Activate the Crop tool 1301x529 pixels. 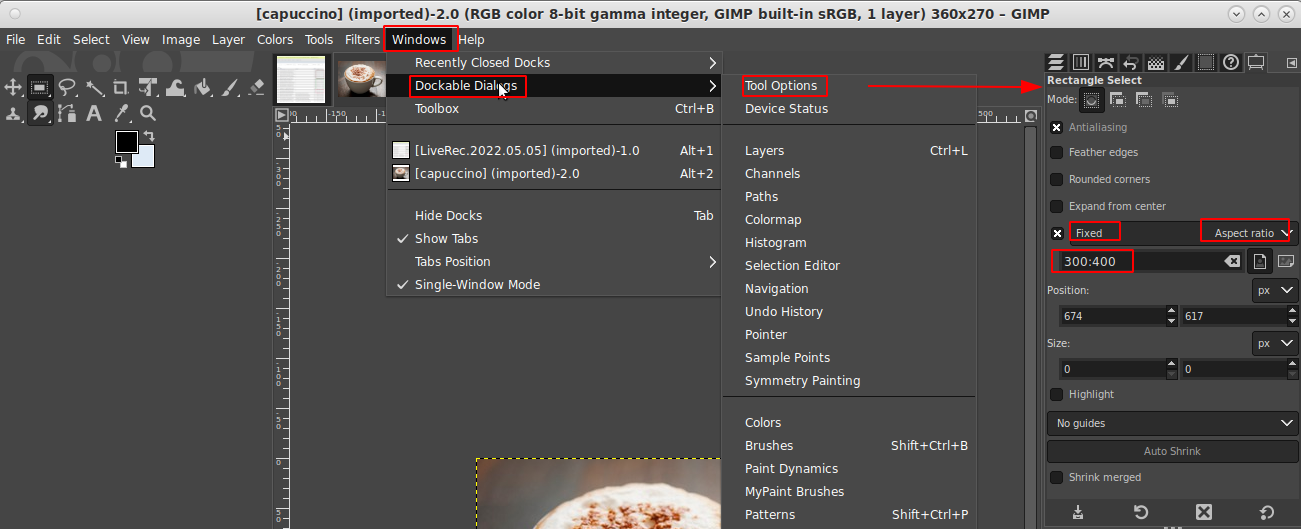[121, 87]
